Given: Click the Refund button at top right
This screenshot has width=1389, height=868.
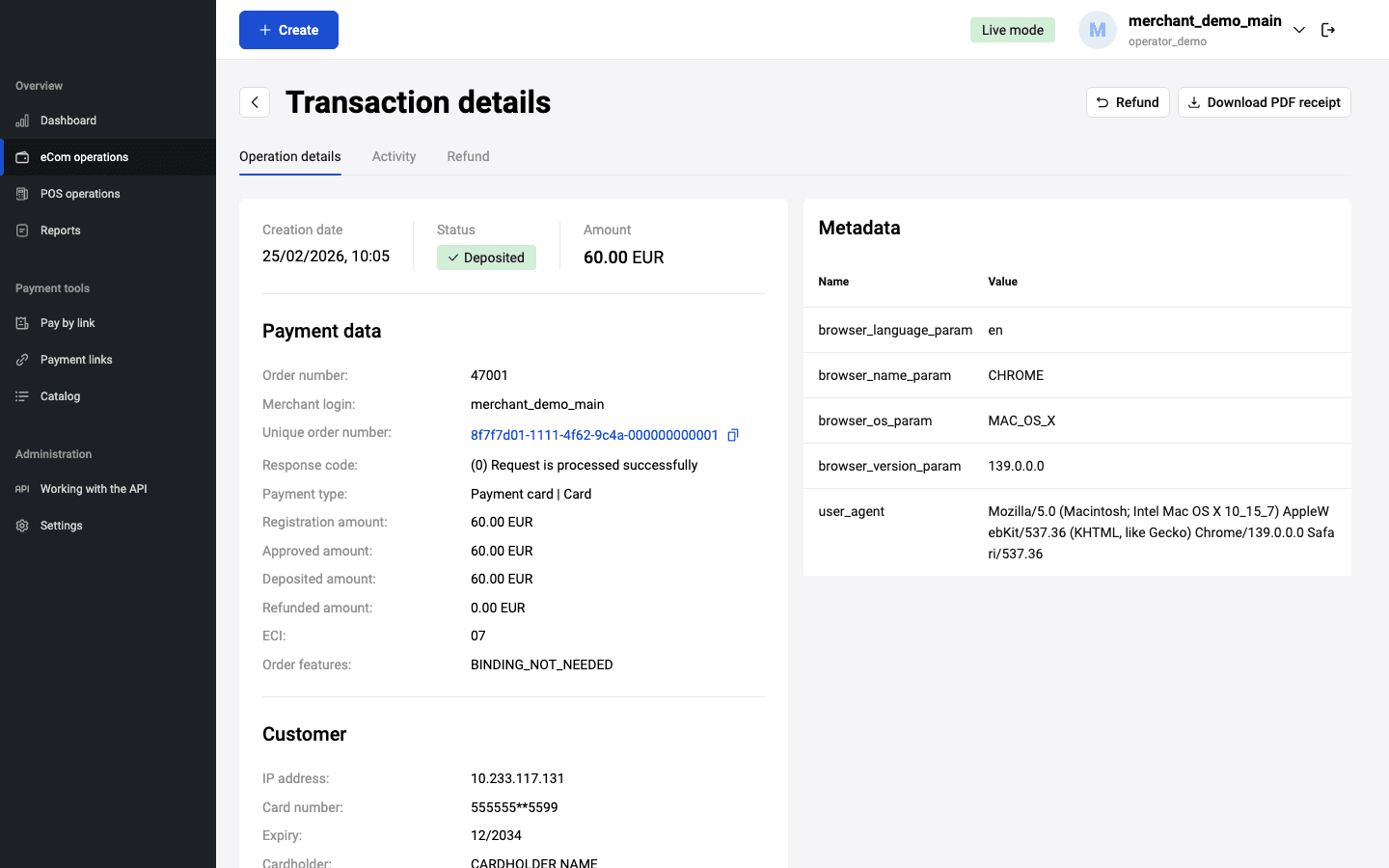Looking at the screenshot, I should click(x=1128, y=102).
